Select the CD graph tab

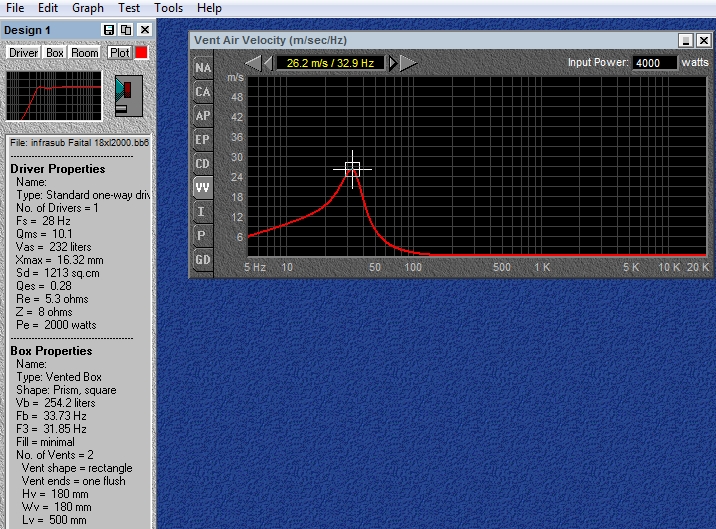click(203, 164)
